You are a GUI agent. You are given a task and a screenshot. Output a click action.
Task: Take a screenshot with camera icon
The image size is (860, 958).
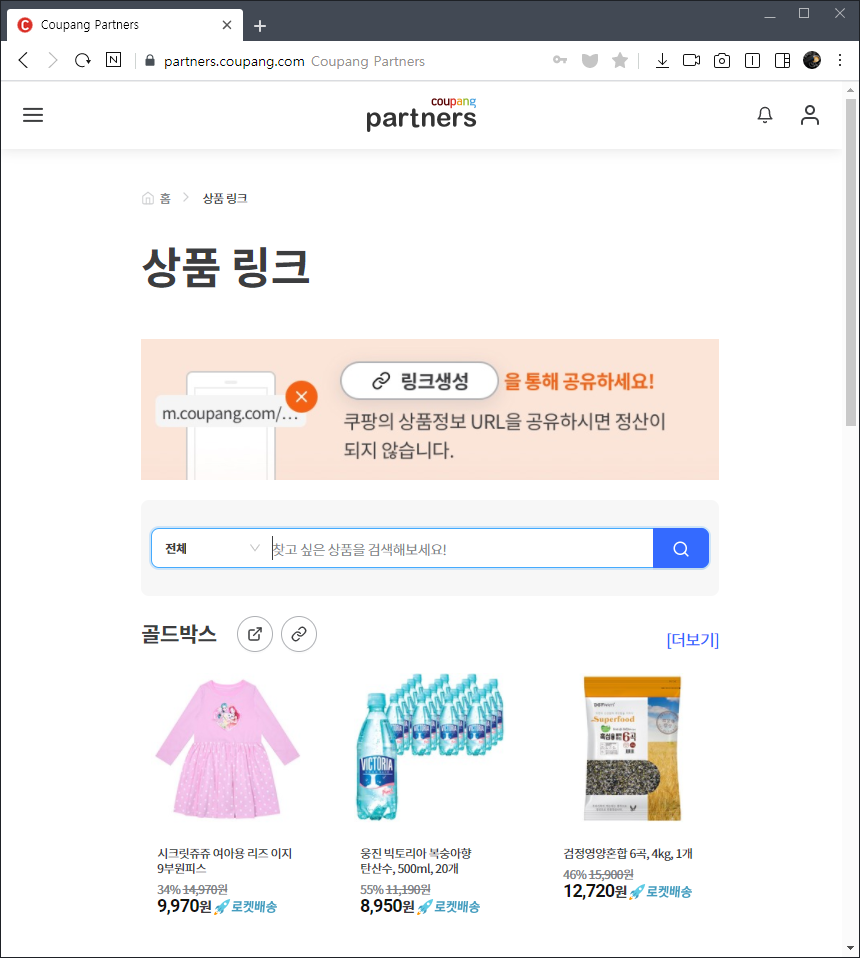click(x=722, y=60)
